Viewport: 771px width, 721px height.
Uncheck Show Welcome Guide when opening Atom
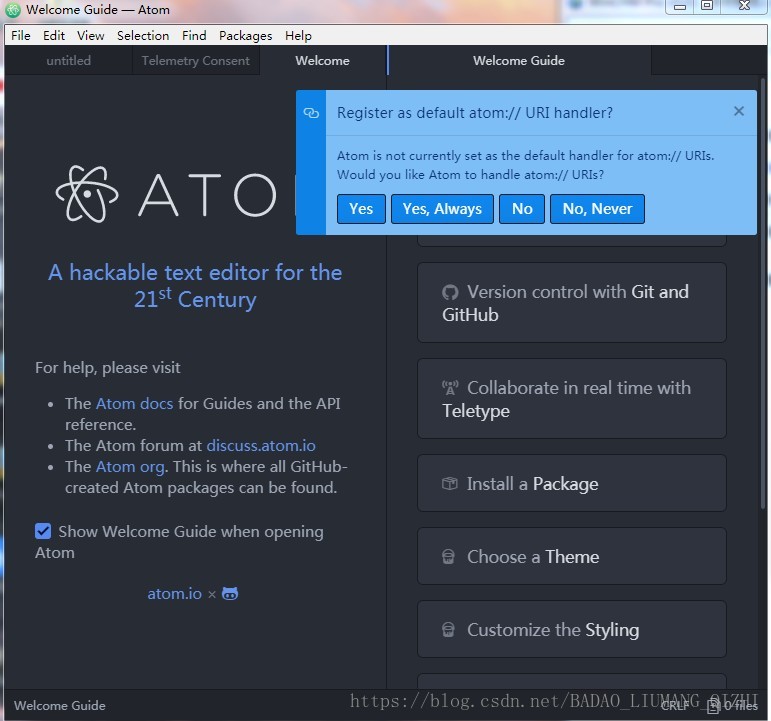pyautogui.click(x=43, y=531)
